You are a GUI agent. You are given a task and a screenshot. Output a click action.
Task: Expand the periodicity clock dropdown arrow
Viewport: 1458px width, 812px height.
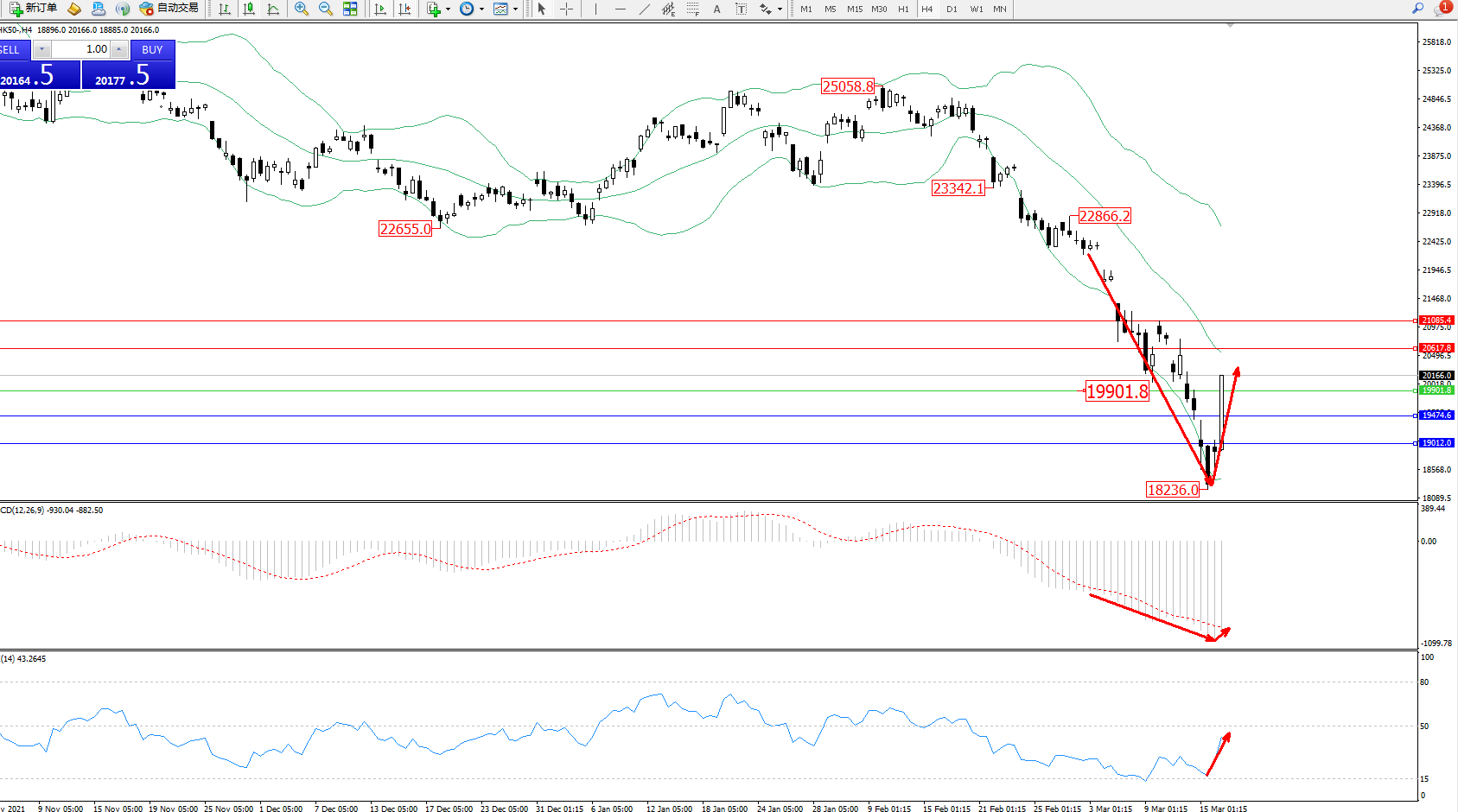pos(481,10)
